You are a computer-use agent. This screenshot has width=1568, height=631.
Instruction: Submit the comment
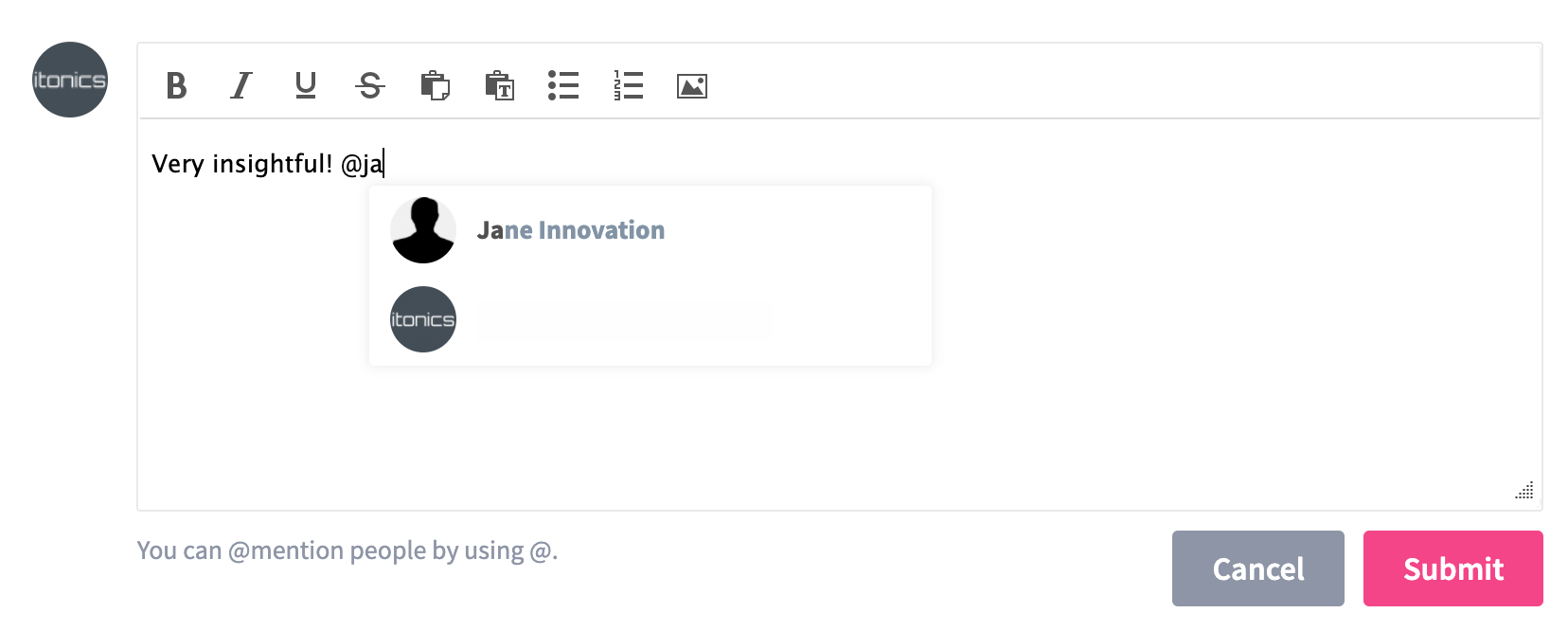[x=1452, y=568]
